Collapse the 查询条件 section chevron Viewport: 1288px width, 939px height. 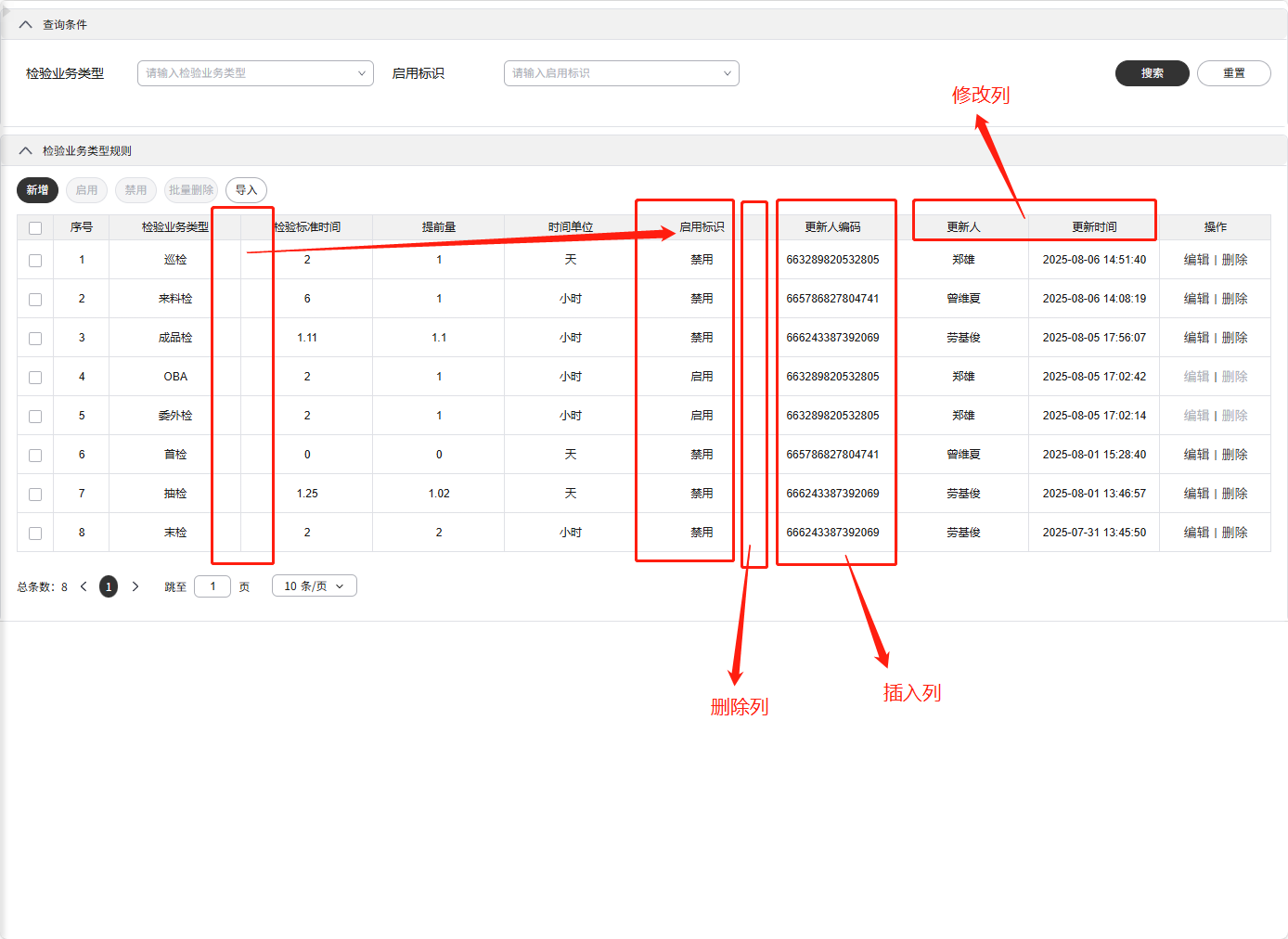point(25,25)
